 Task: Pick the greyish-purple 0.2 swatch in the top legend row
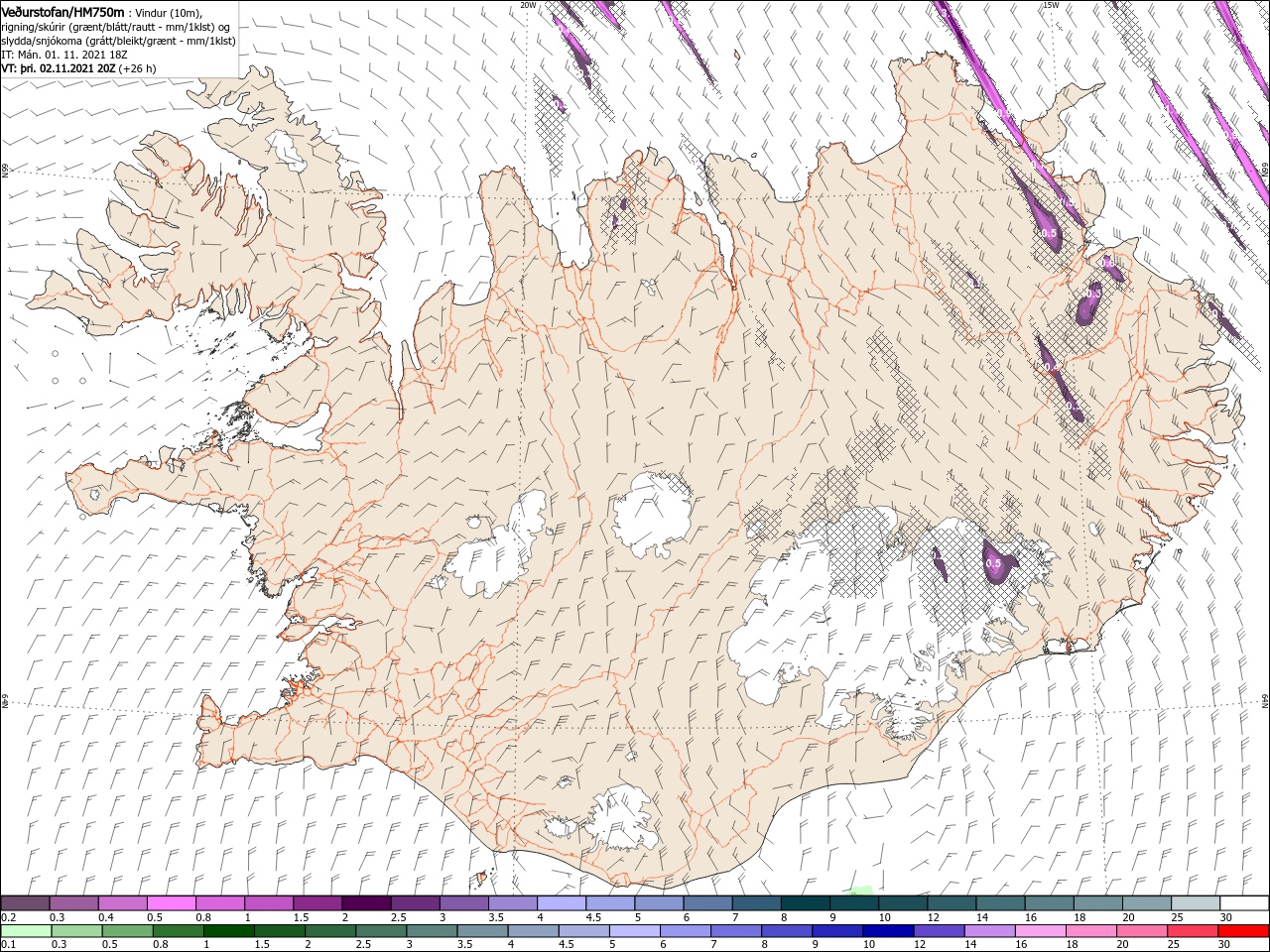click(x=26, y=903)
